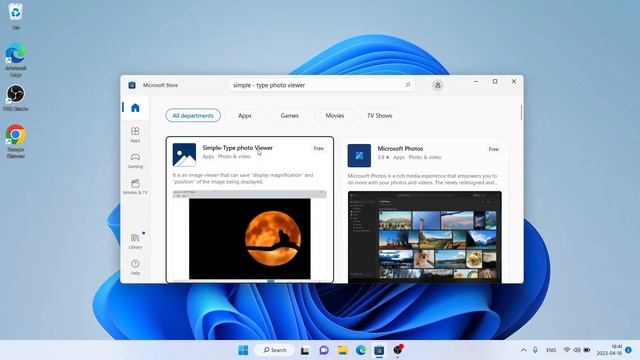Click the search field containing 'simple - type photo viewer'
The height and width of the screenshot is (360, 640).
click(322, 85)
